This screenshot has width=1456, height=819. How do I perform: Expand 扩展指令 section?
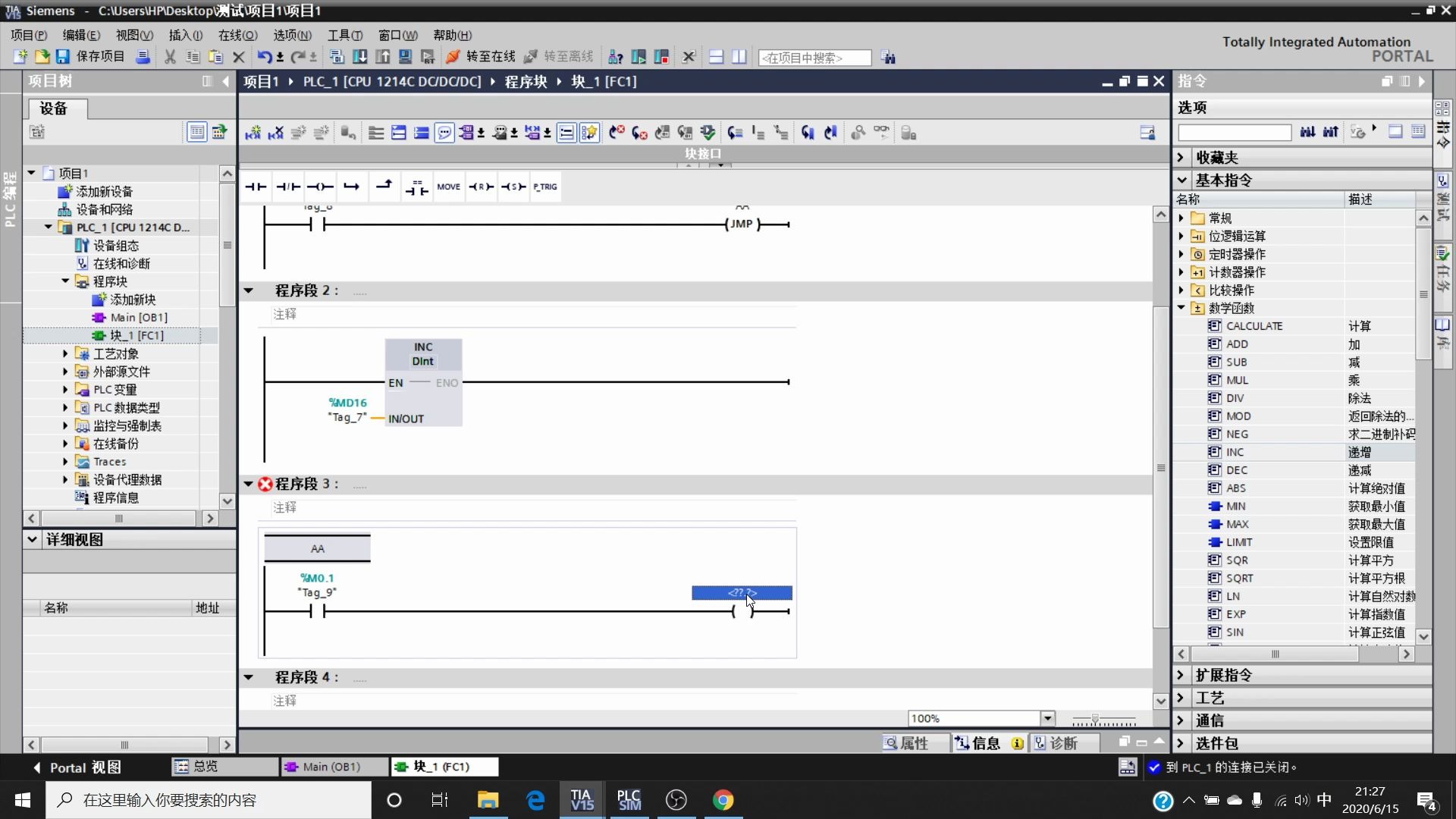pos(1181,675)
